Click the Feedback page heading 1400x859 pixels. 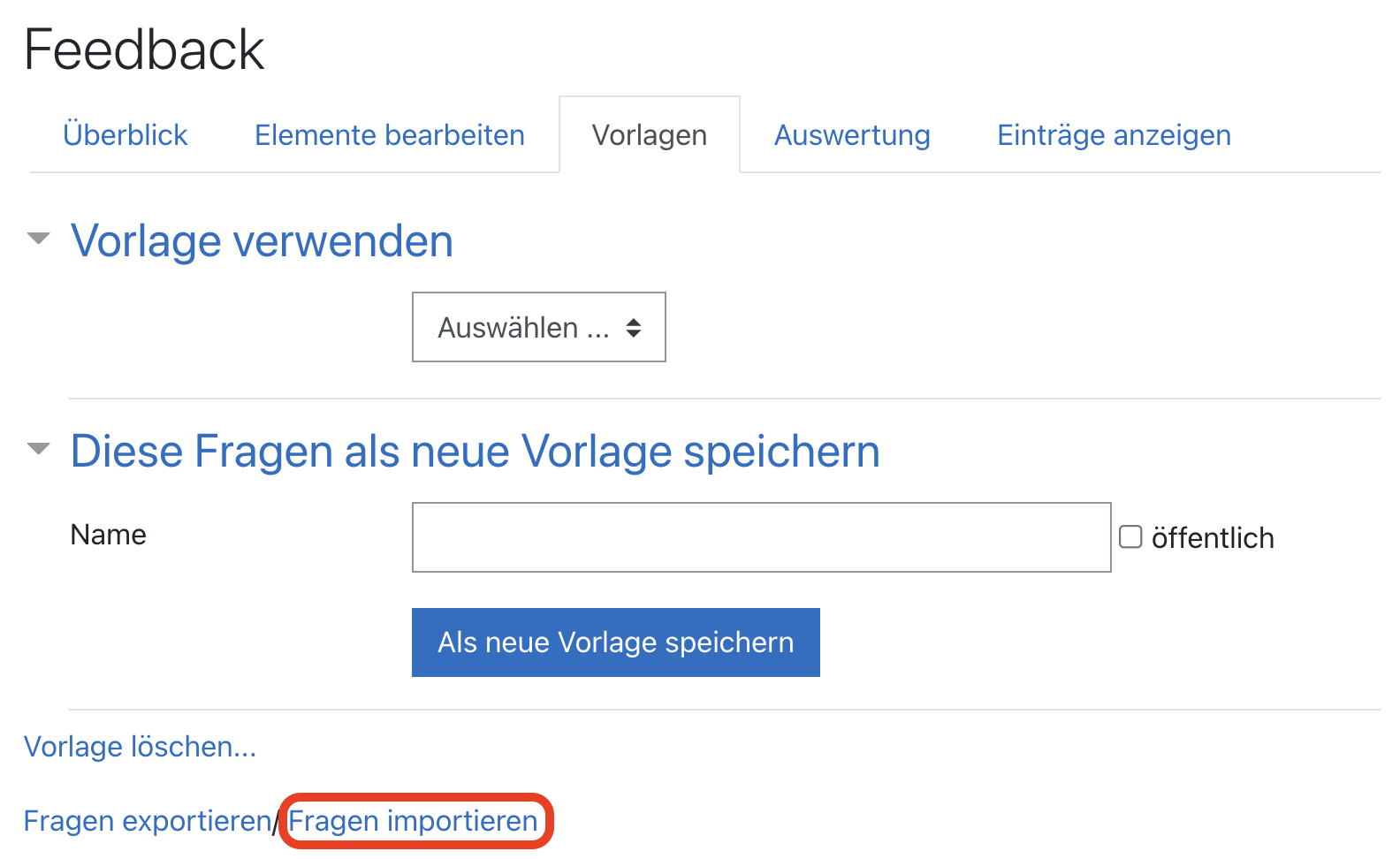click(144, 49)
